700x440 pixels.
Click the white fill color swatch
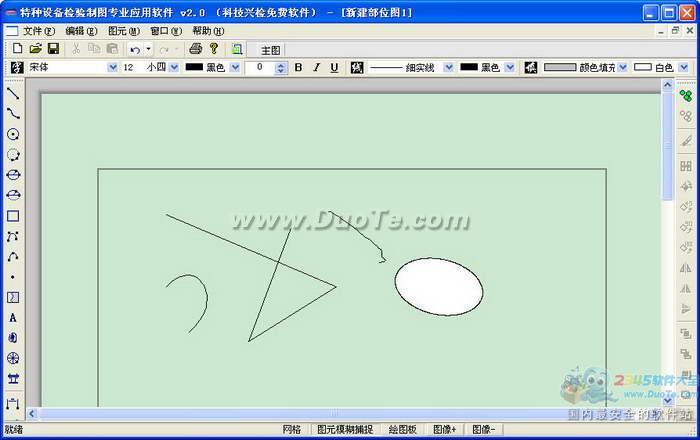[643, 67]
